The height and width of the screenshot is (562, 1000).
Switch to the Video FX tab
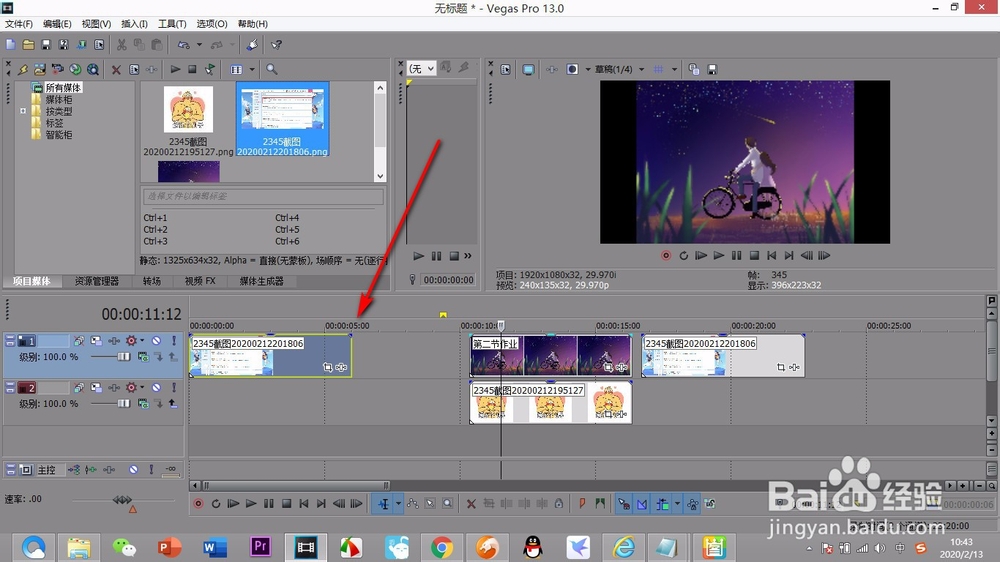point(200,281)
